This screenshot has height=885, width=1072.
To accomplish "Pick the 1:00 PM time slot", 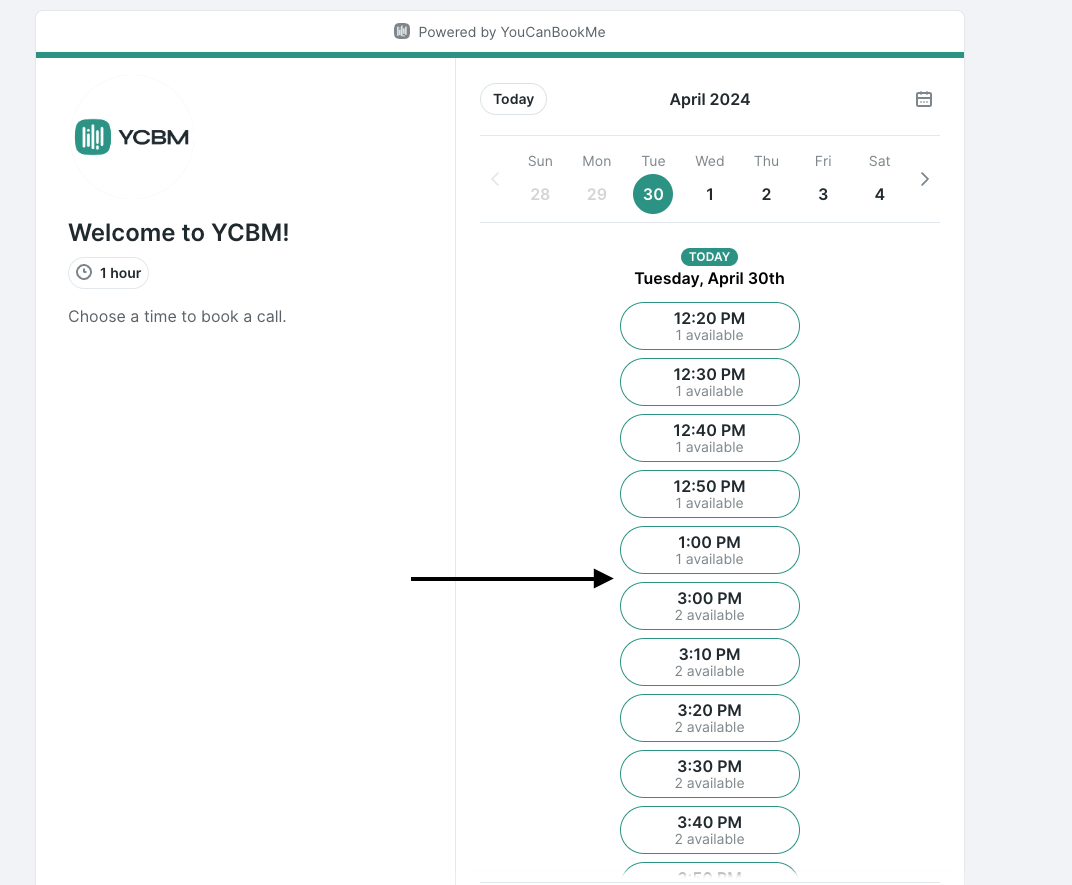I will (710, 550).
